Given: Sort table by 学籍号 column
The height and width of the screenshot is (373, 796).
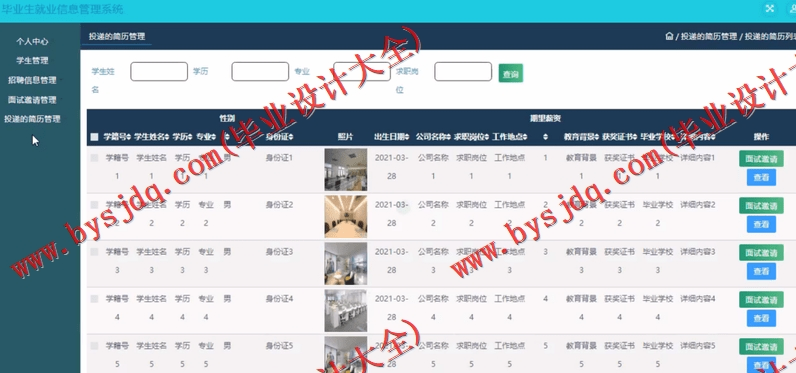Looking at the screenshot, I should click(117, 137).
